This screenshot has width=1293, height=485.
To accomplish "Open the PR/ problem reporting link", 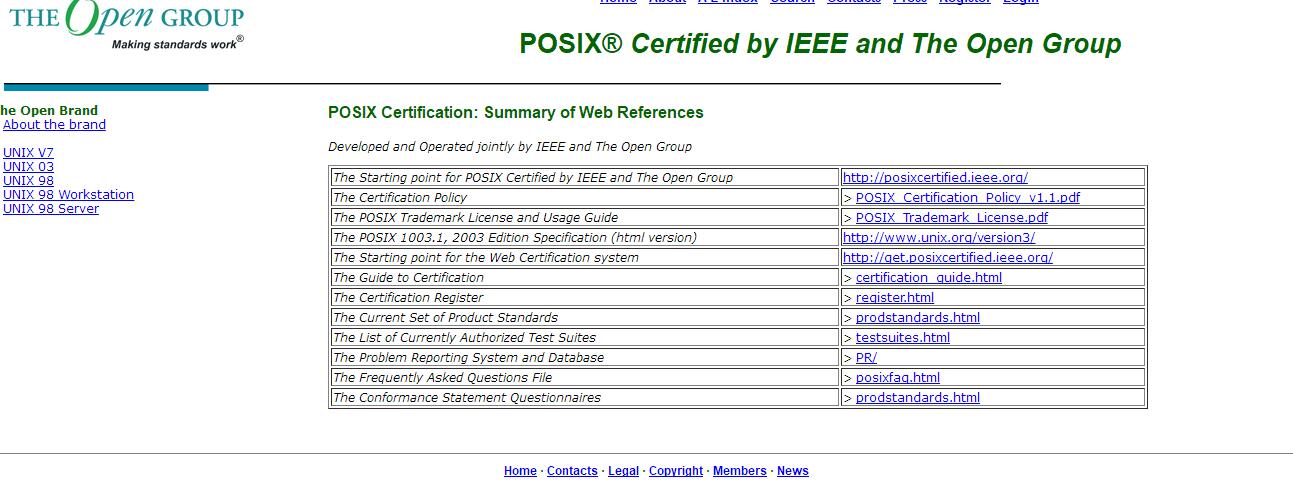I will pyautogui.click(x=866, y=358).
